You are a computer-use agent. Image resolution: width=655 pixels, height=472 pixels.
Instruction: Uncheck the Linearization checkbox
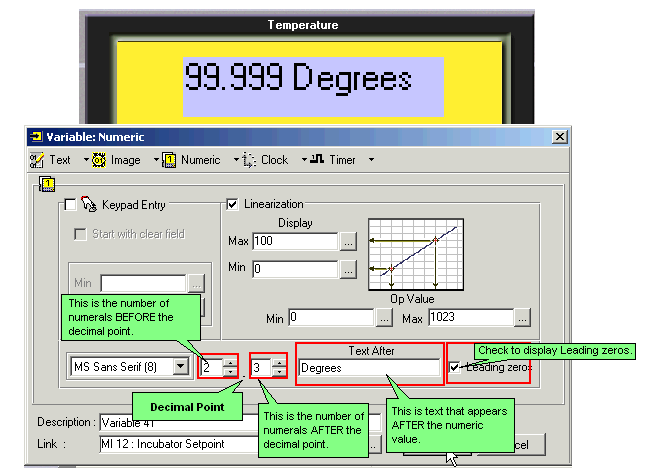pyautogui.click(x=233, y=205)
